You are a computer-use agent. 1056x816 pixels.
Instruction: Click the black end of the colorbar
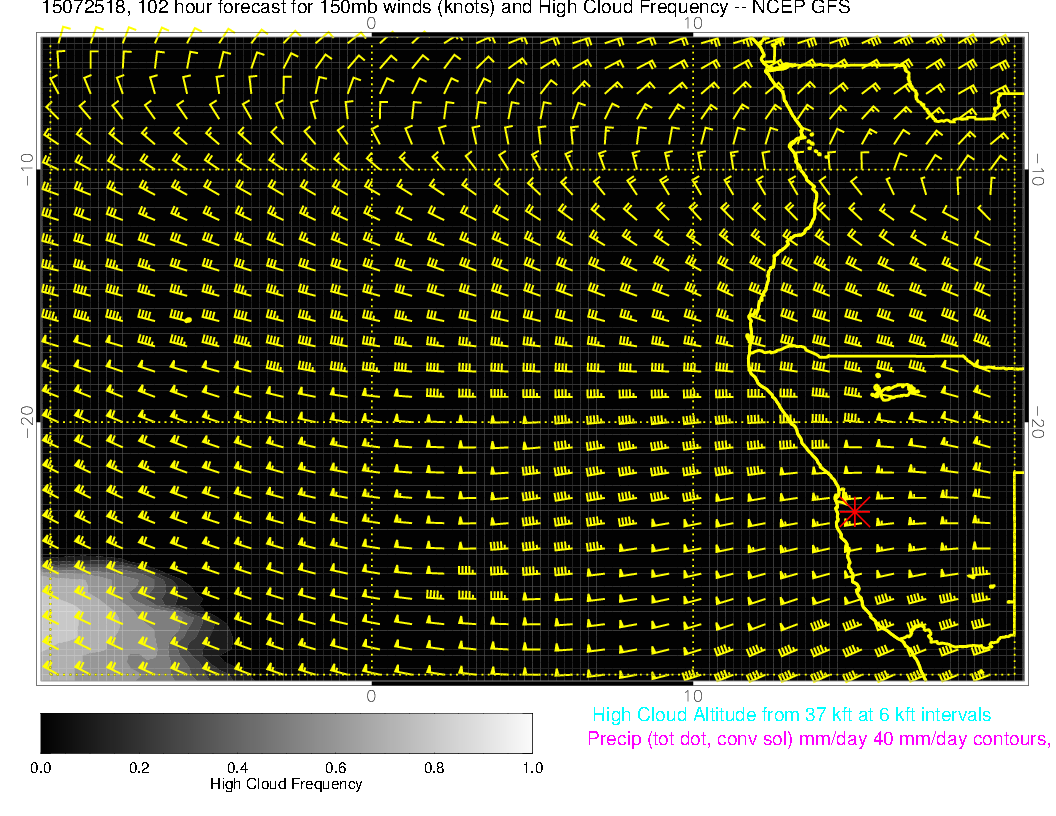(x=50, y=732)
